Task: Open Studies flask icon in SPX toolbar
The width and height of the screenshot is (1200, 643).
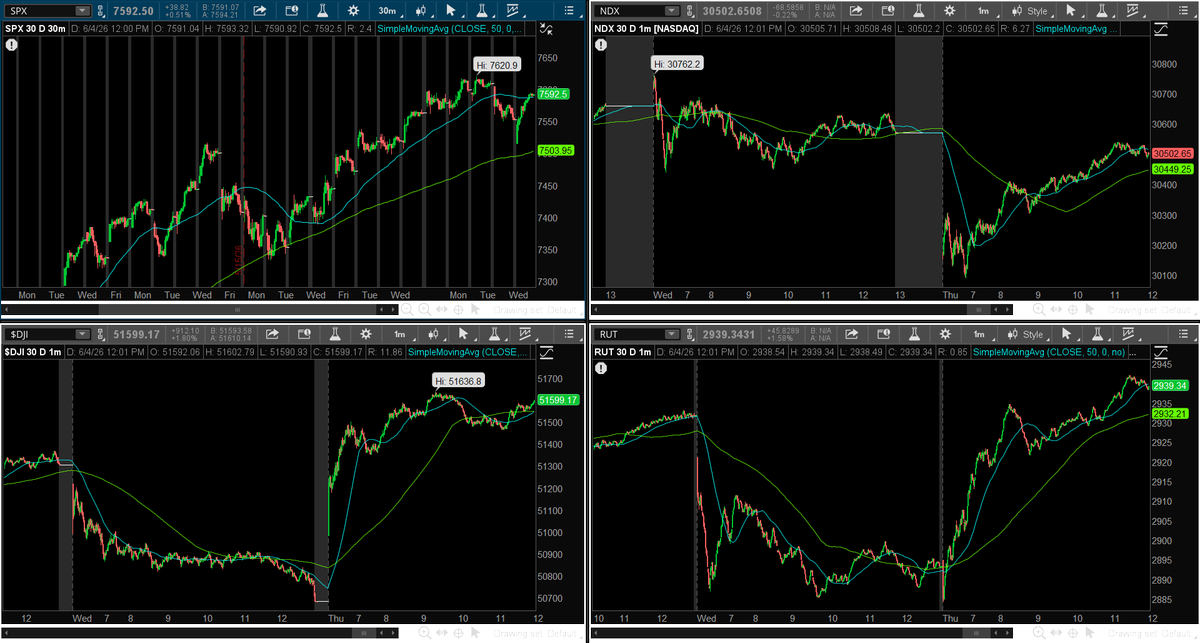Action: tap(322, 11)
